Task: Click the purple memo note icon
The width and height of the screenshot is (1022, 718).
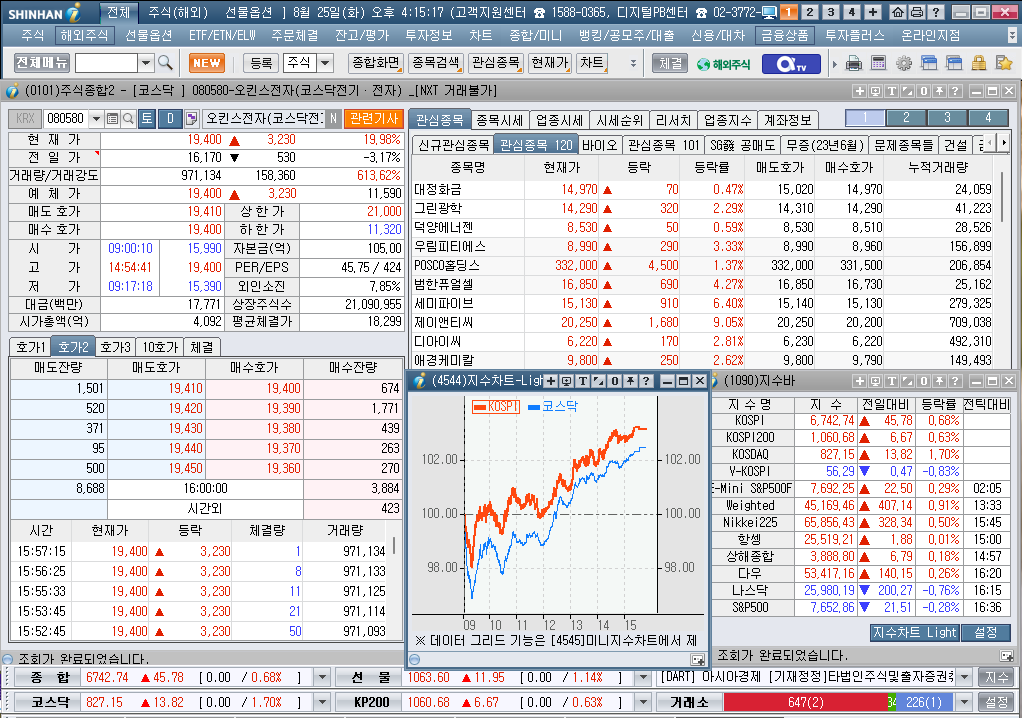Action: pyautogui.click(x=191, y=118)
